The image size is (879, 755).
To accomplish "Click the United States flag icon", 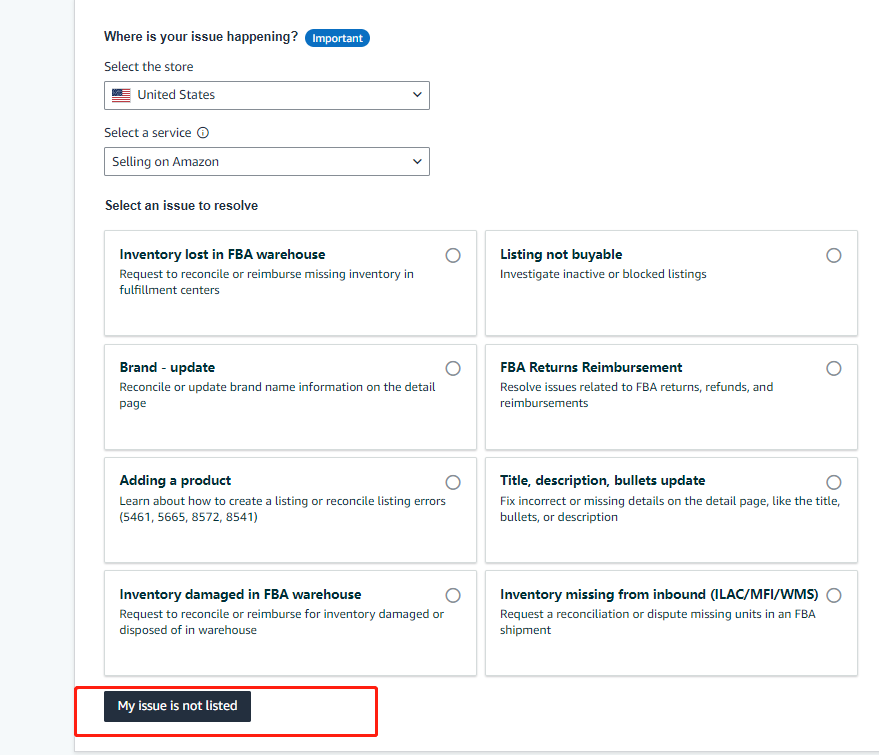I will (x=121, y=95).
